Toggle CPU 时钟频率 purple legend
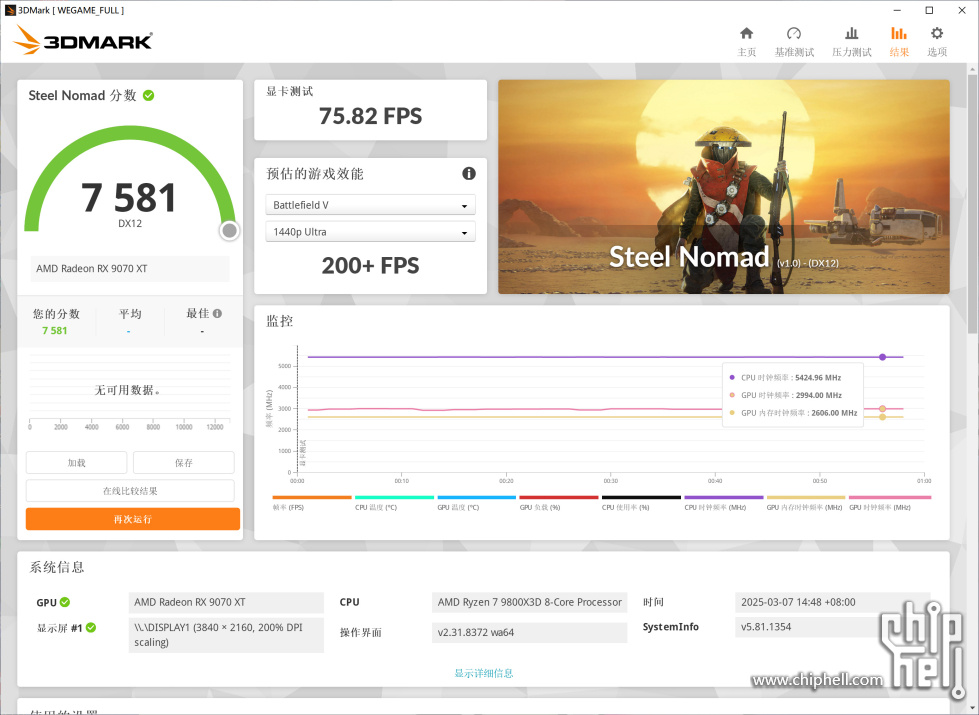979x715 pixels. [x=724, y=503]
